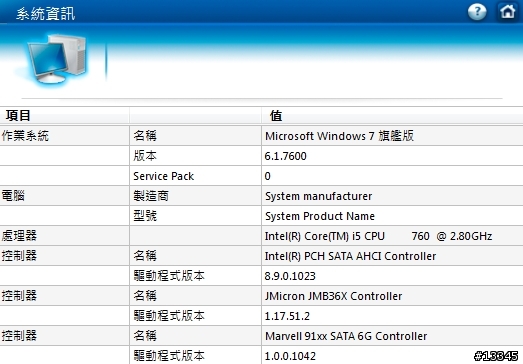This screenshot has width=523, height=364.
Task: Select the Service Pack value 0
Action: pos(268,176)
